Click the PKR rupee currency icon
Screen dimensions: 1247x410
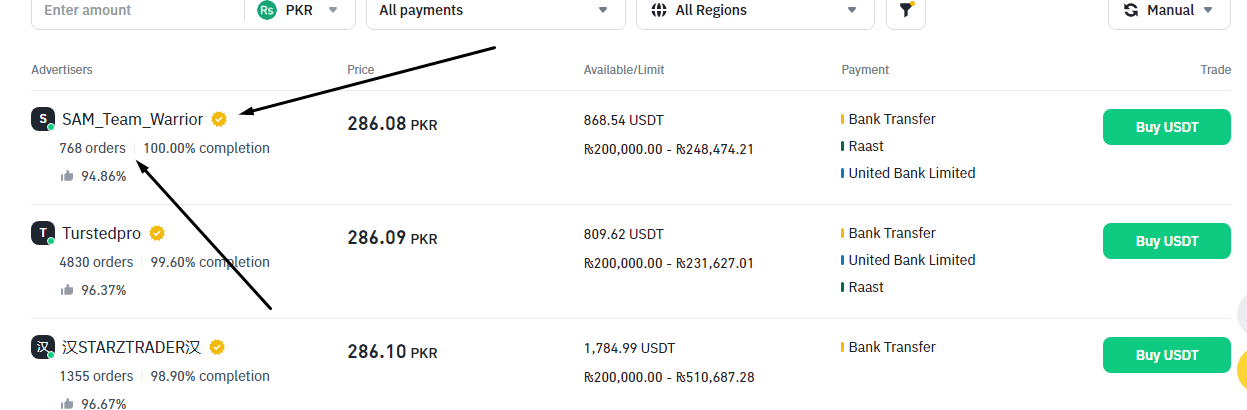(x=266, y=10)
